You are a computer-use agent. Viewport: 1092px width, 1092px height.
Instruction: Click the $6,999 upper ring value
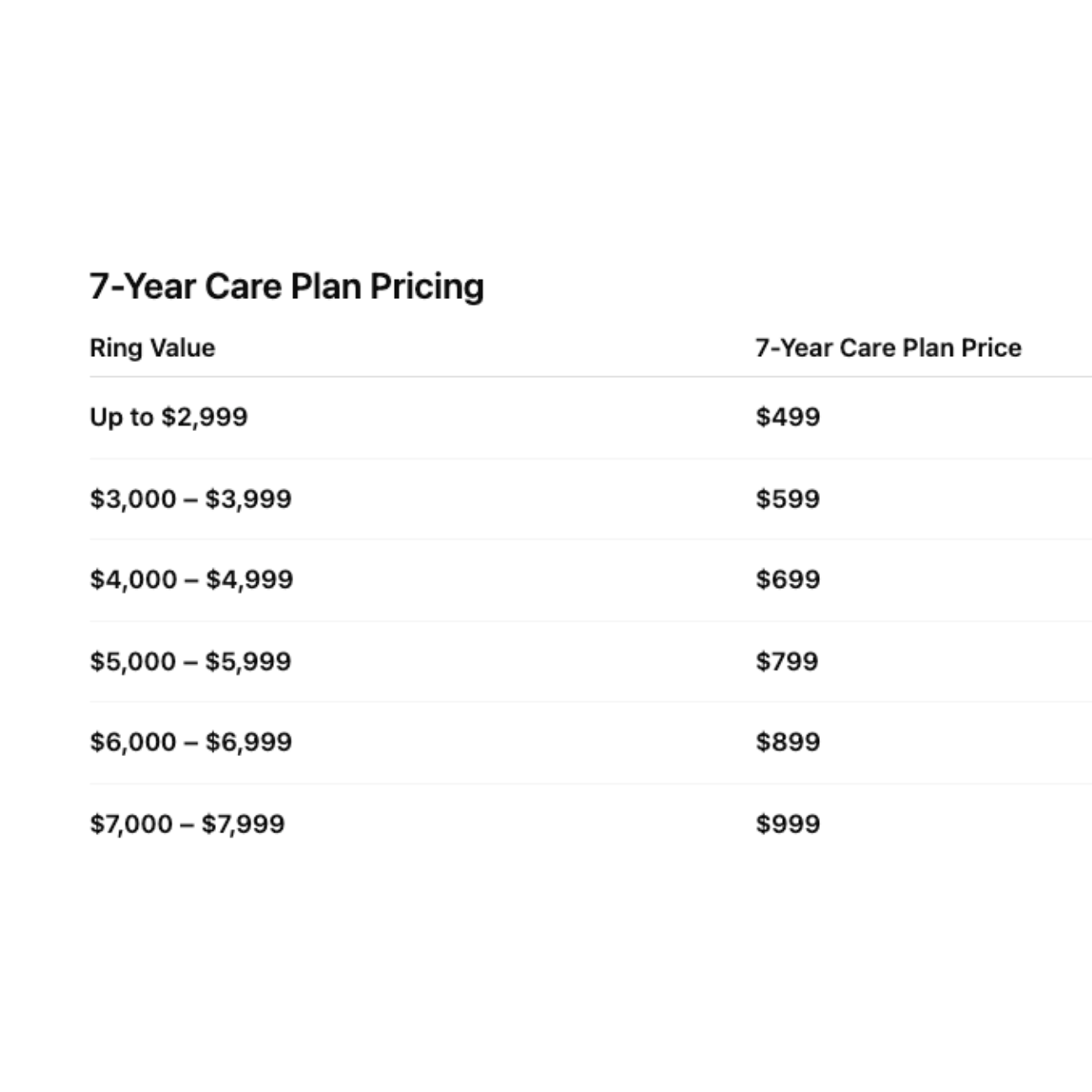tap(249, 743)
